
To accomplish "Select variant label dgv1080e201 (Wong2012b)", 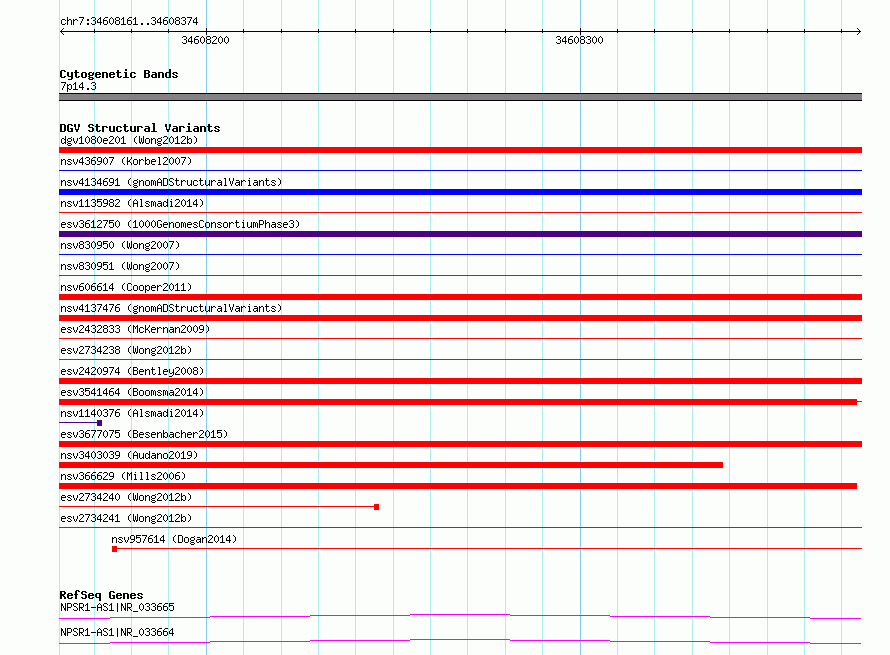I will [x=129, y=140].
